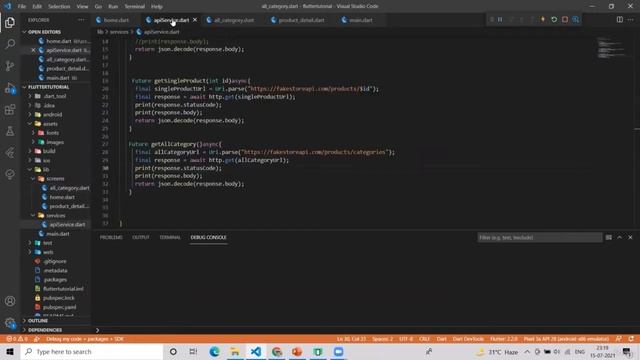The height and width of the screenshot is (360, 640).
Task: Open the Testing flask icon
Action: 10,131
